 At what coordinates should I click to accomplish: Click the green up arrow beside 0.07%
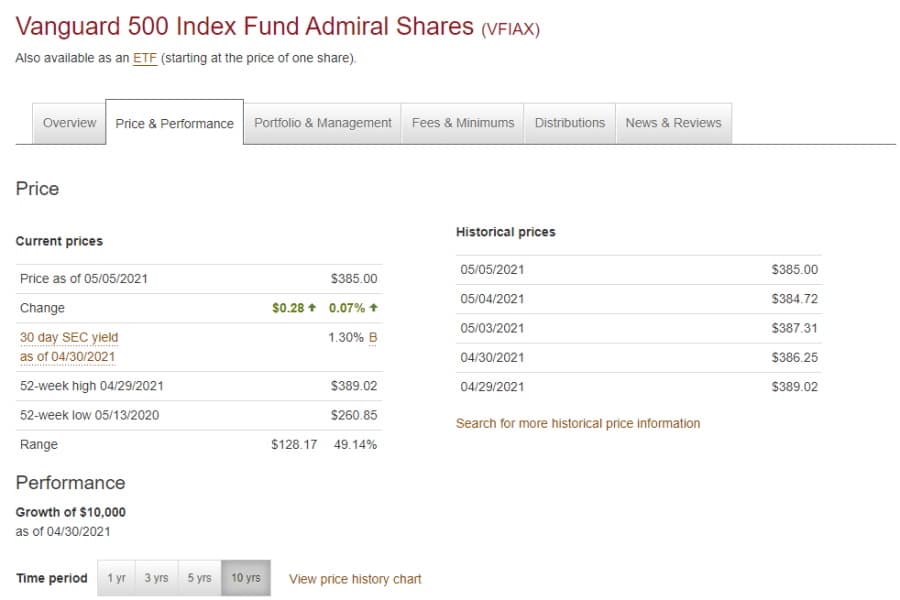point(372,308)
